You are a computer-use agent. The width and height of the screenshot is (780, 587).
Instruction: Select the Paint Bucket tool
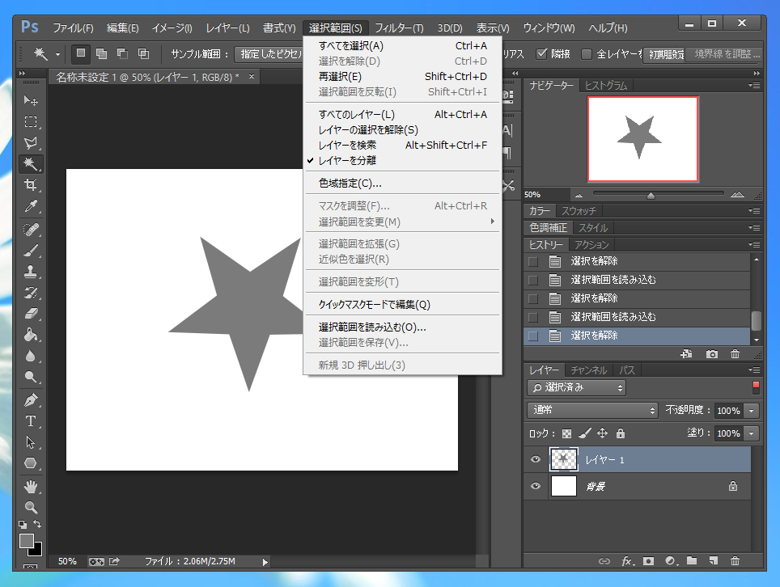point(30,334)
